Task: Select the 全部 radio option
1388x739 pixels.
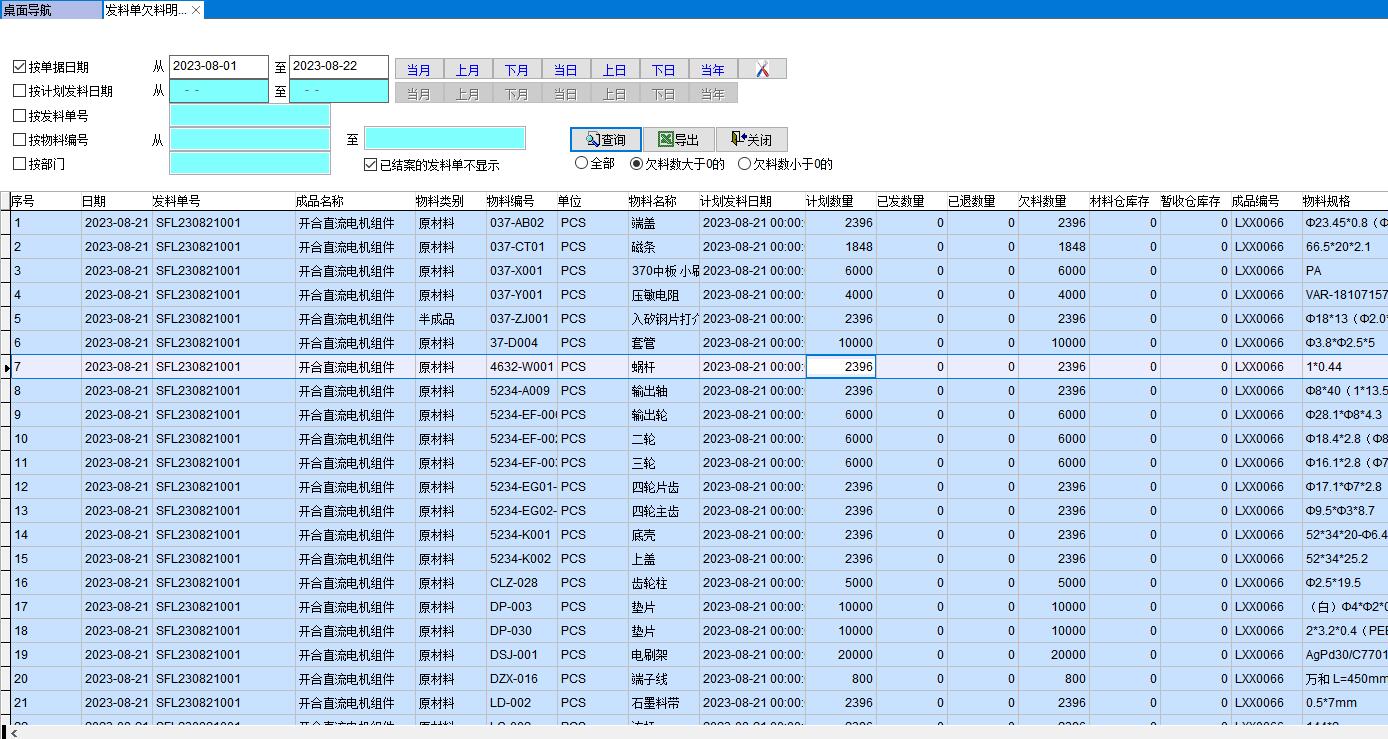Action: point(581,163)
